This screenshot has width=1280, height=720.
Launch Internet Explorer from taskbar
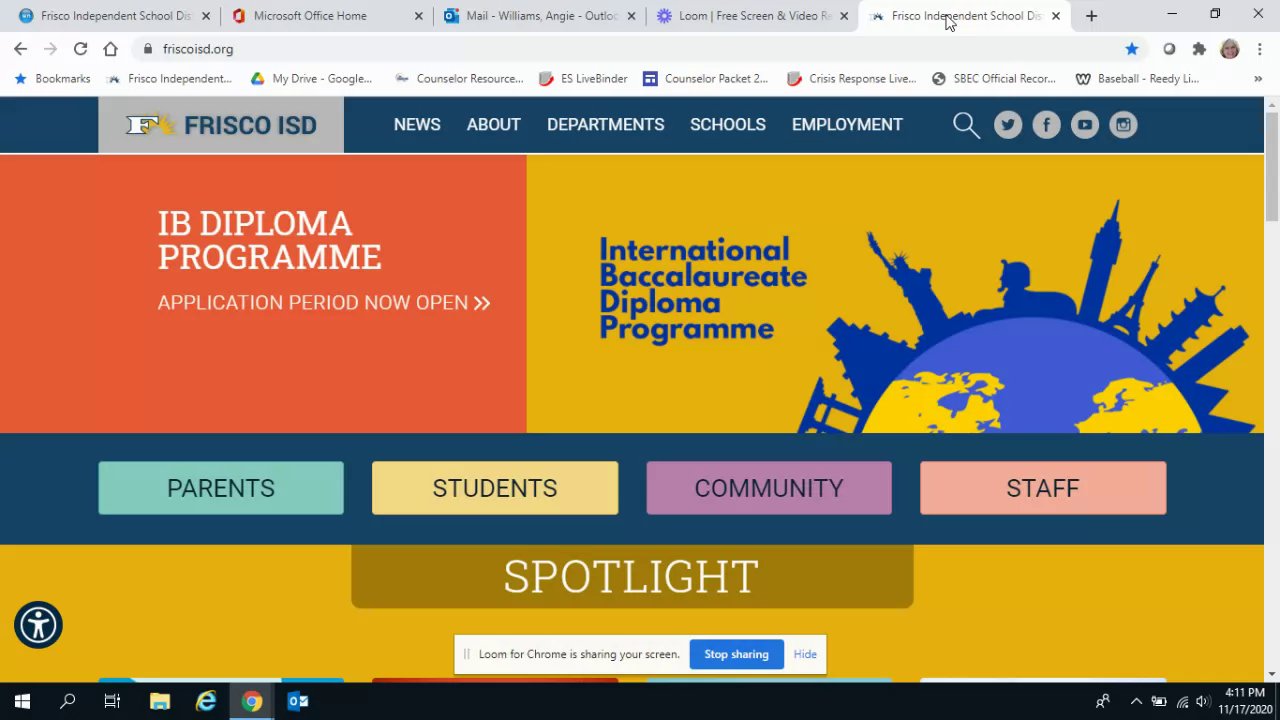click(x=206, y=701)
